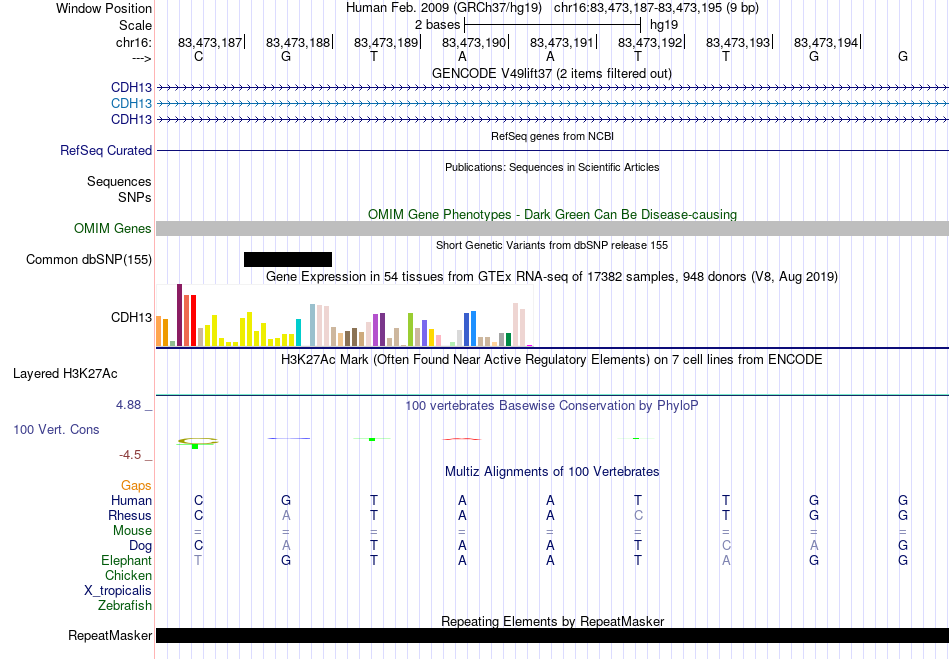Click 'Multiz Alignments of 100 Vertebrates' title
Screen dimensions: 950x659
point(552,471)
